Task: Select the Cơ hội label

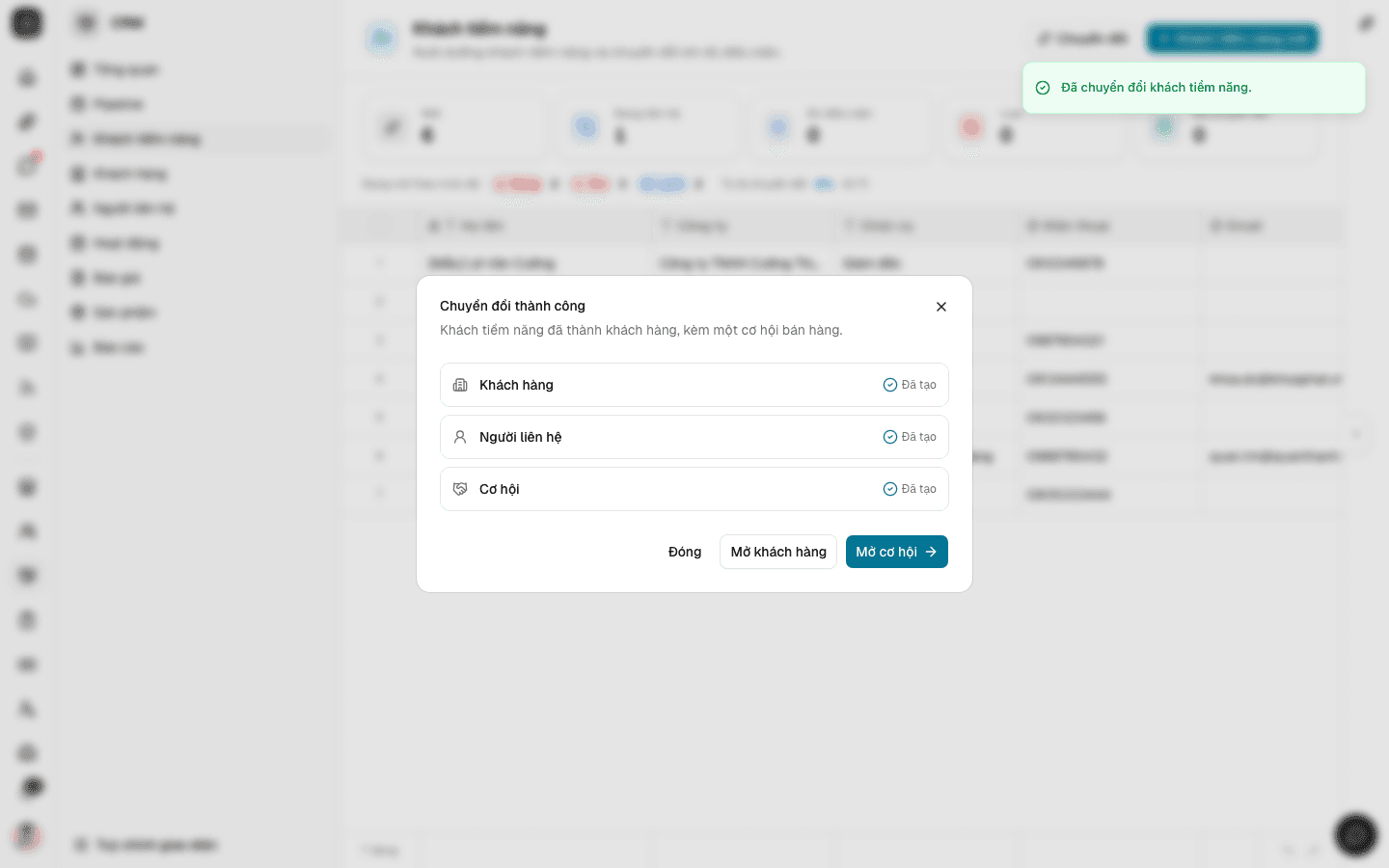Action: [499, 489]
